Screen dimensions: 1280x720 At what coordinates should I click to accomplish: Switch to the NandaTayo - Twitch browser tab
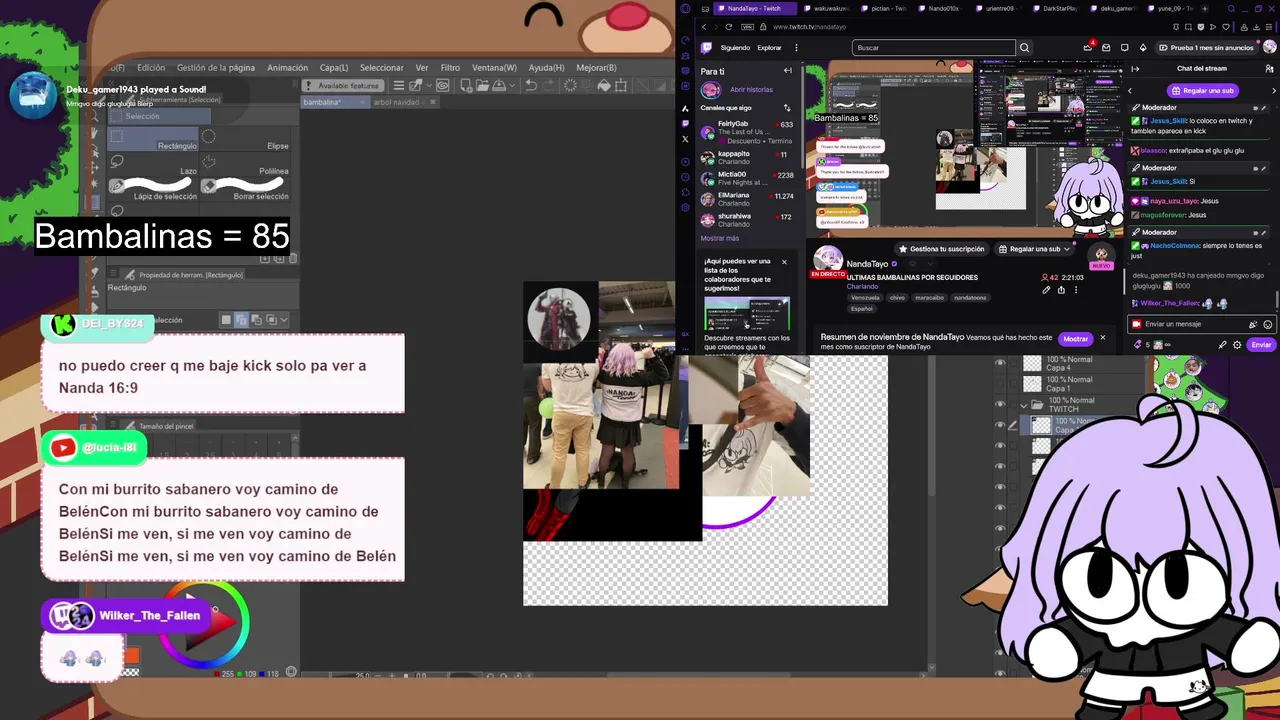pyautogui.click(x=755, y=8)
